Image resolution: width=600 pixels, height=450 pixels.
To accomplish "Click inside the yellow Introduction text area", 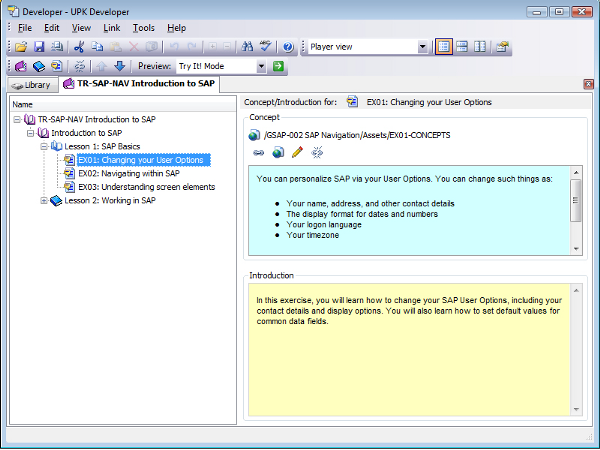I will (x=409, y=350).
